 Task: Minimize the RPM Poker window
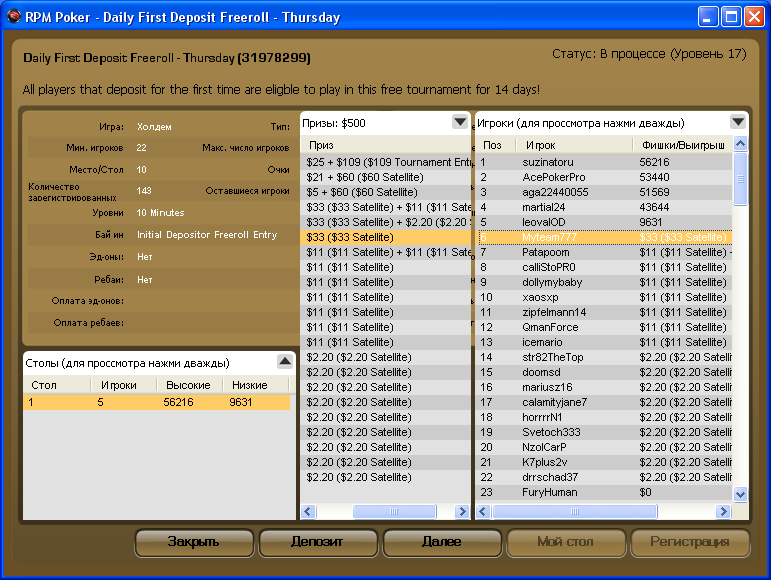click(x=707, y=17)
